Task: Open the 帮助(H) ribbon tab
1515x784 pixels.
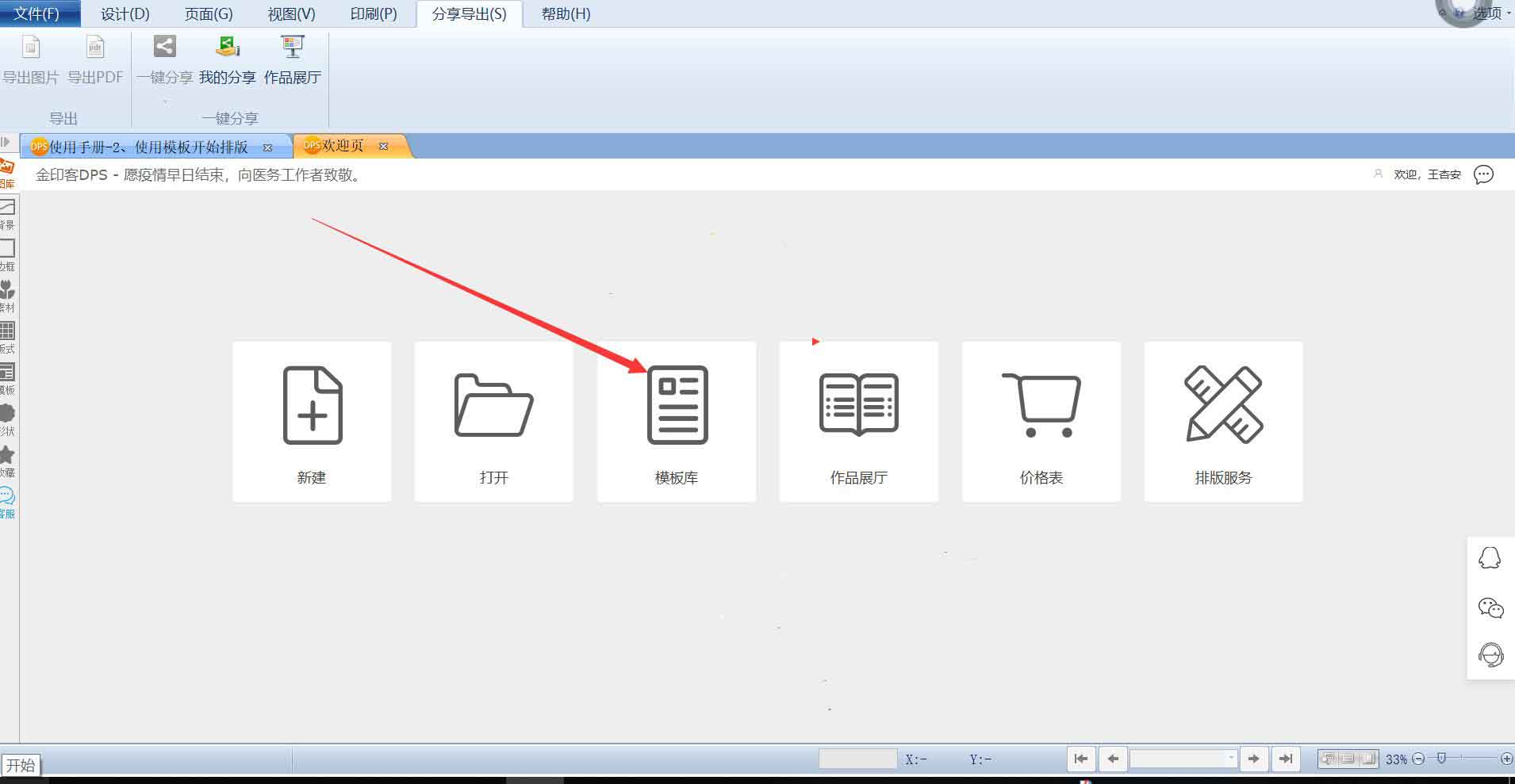Action: point(566,13)
